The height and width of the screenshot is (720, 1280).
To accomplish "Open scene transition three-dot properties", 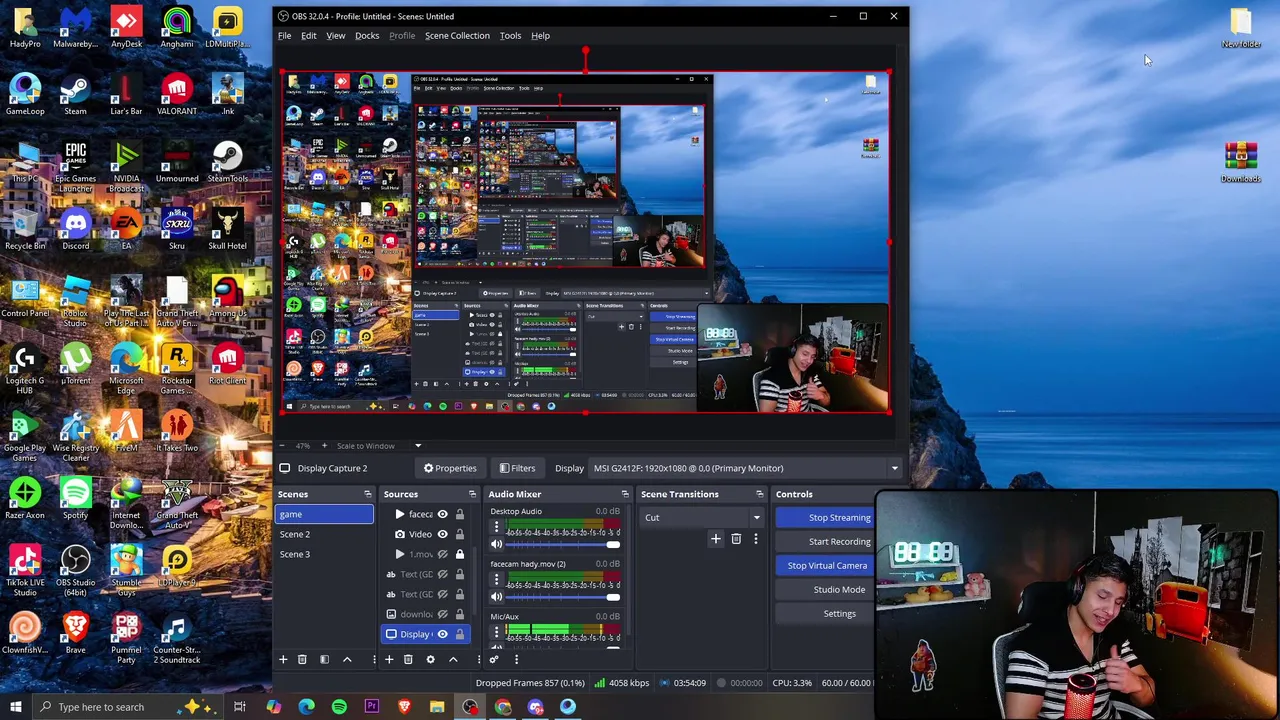I will tap(755, 539).
